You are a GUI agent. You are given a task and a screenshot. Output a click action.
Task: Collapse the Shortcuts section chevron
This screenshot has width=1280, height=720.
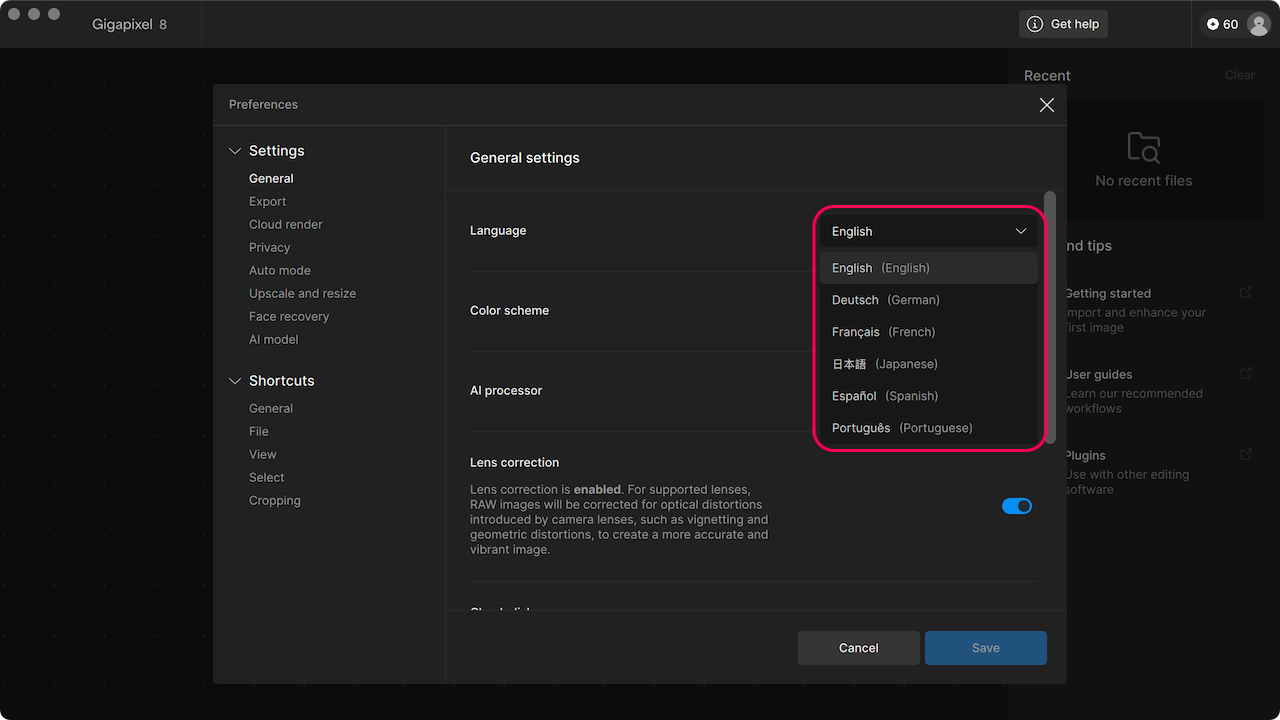coord(235,381)
